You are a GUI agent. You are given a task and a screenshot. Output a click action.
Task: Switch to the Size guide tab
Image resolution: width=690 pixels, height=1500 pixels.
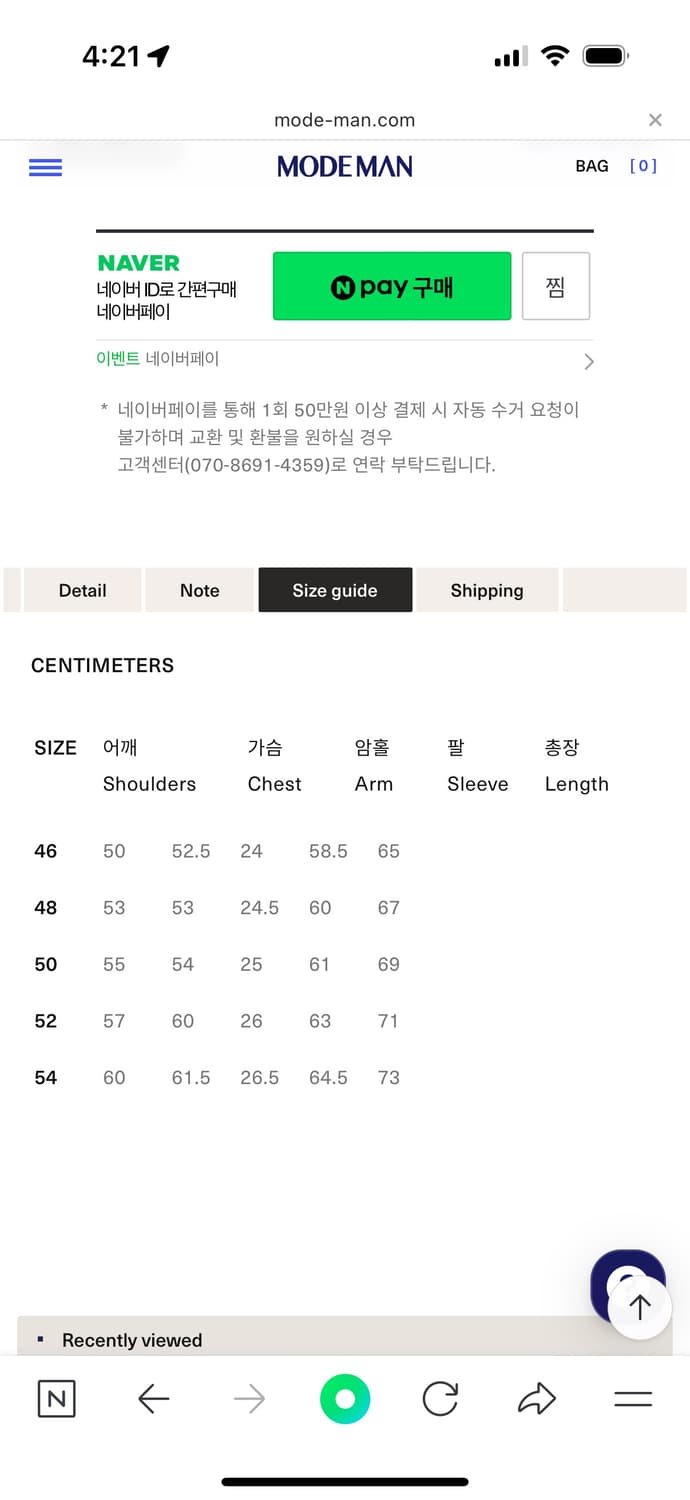335,590
